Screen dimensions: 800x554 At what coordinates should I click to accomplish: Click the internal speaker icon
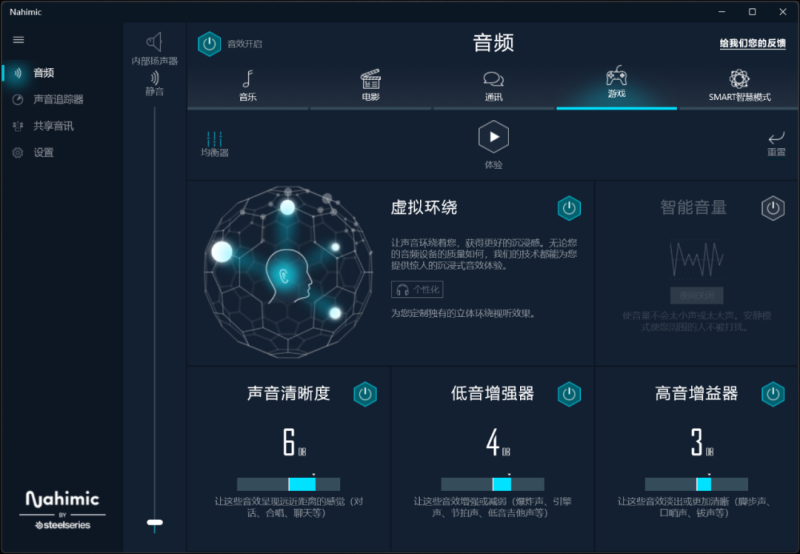154,42
